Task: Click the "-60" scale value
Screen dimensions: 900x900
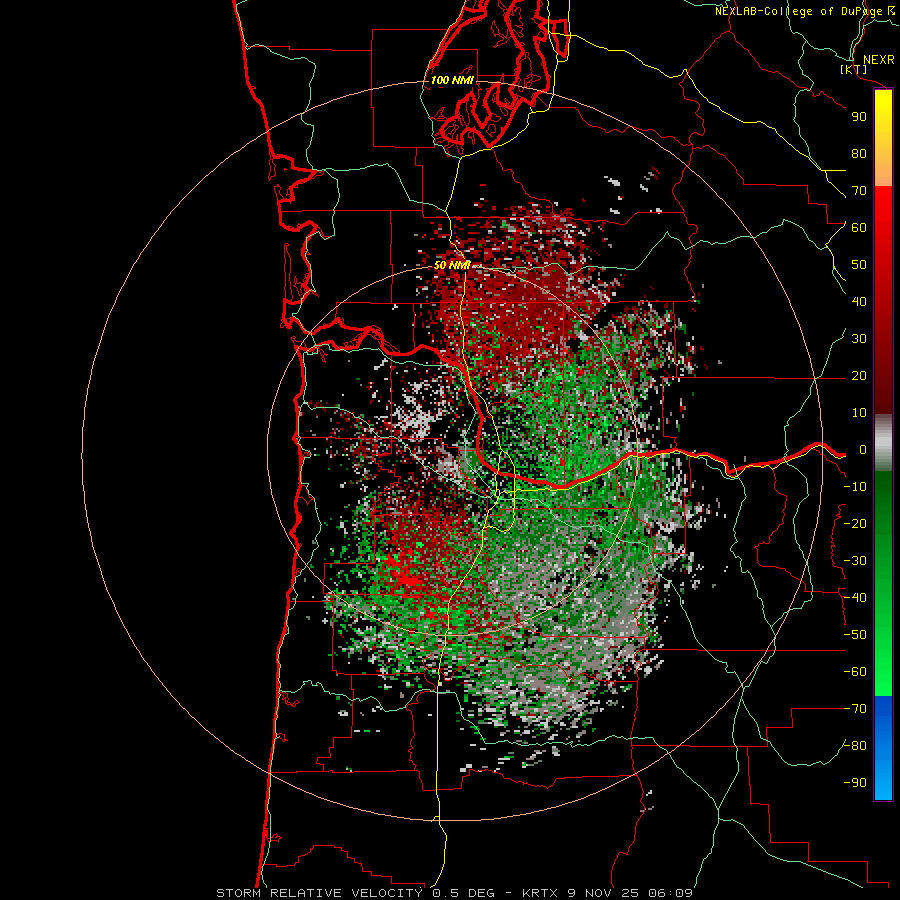Action: pos(855,672)
